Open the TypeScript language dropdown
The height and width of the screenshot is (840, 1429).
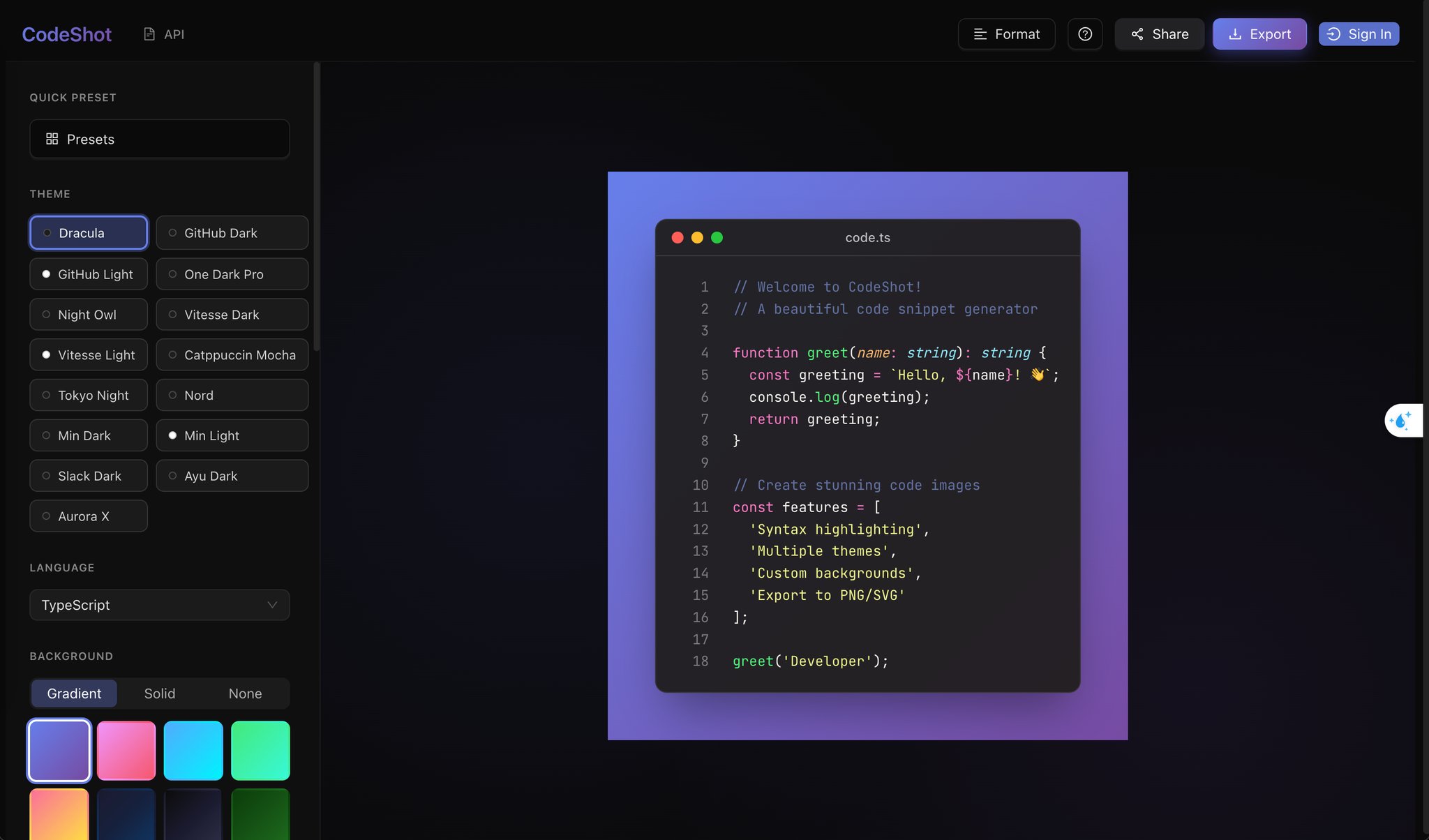click(x=160, y=605)
